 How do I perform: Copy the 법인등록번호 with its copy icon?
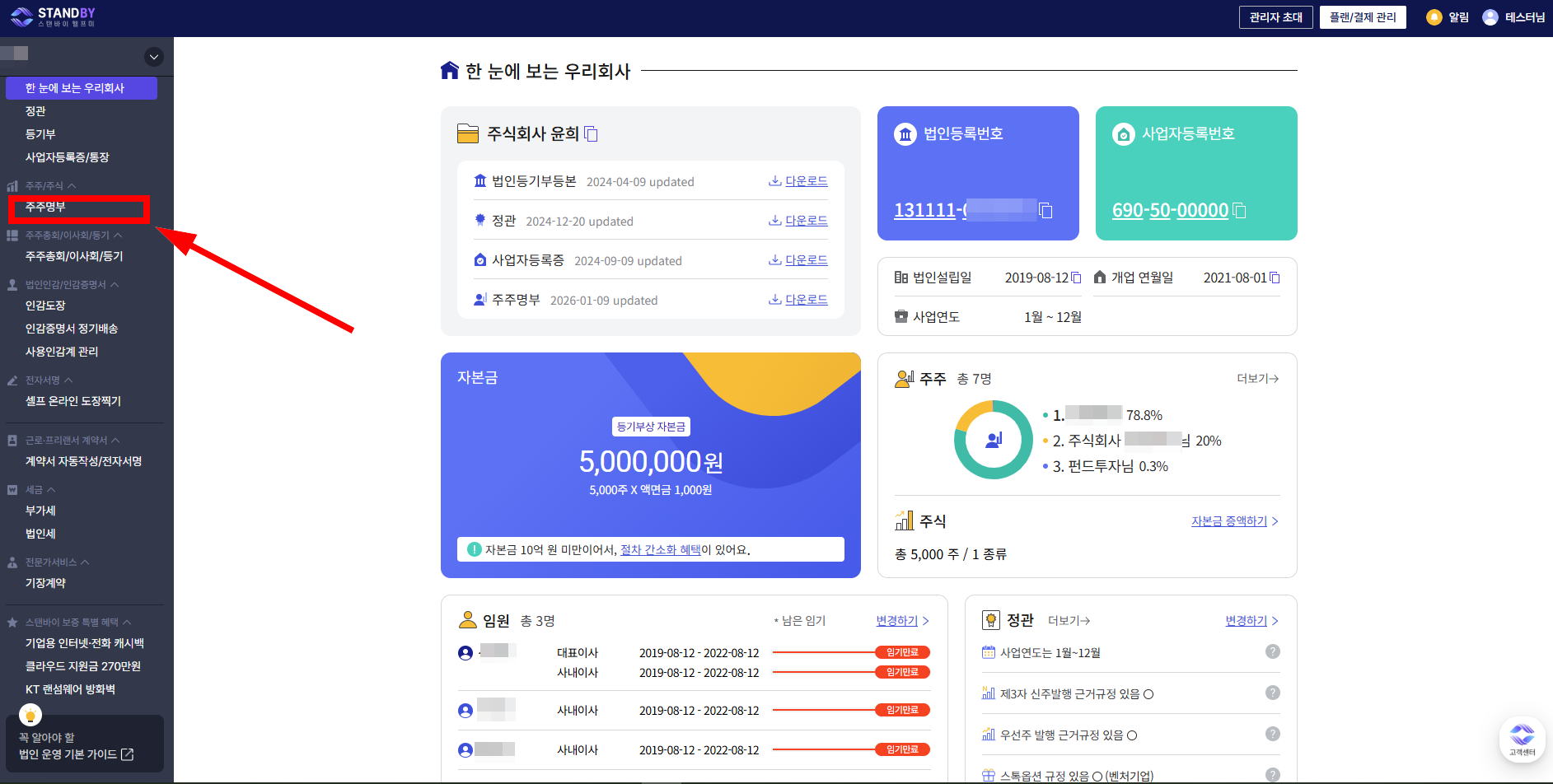click(x=1045, y=211)
